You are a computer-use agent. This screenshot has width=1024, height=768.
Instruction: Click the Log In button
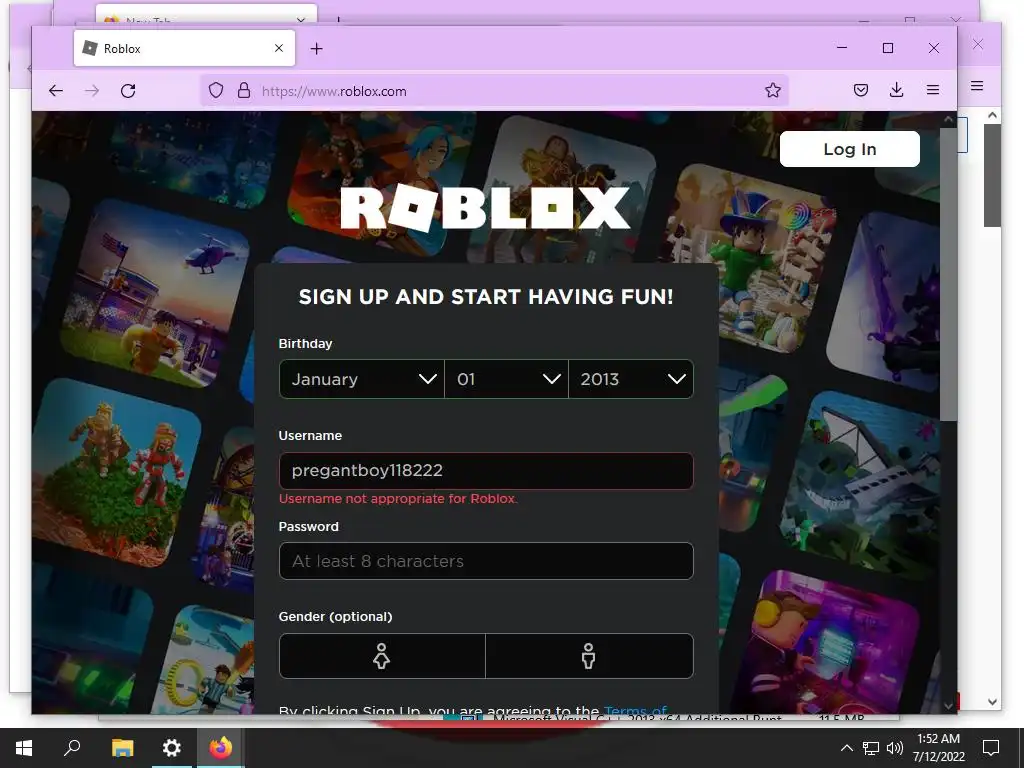pyautogui.click(x=850, y=149)
